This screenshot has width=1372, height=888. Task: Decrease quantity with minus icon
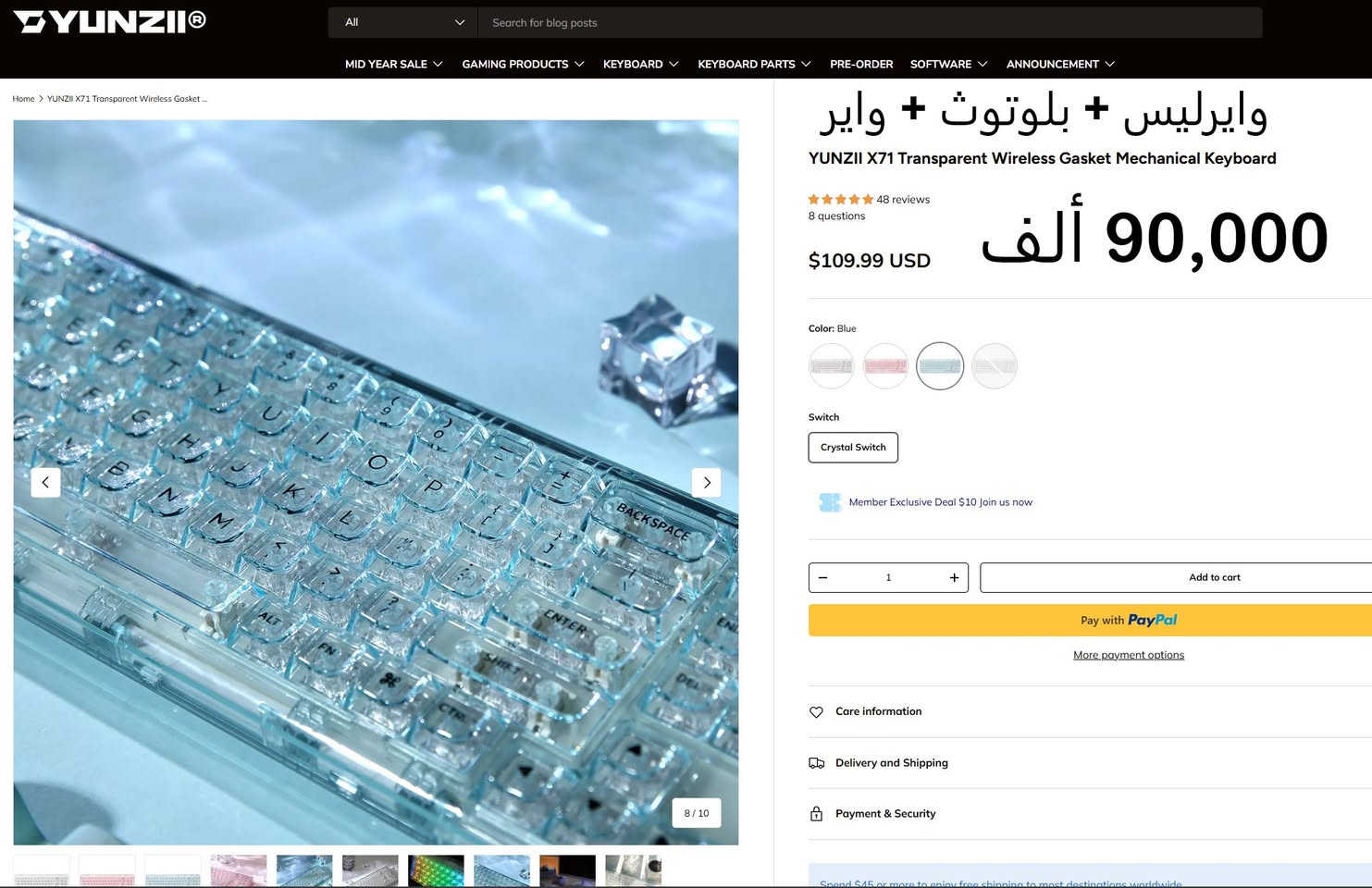(822, 578)
